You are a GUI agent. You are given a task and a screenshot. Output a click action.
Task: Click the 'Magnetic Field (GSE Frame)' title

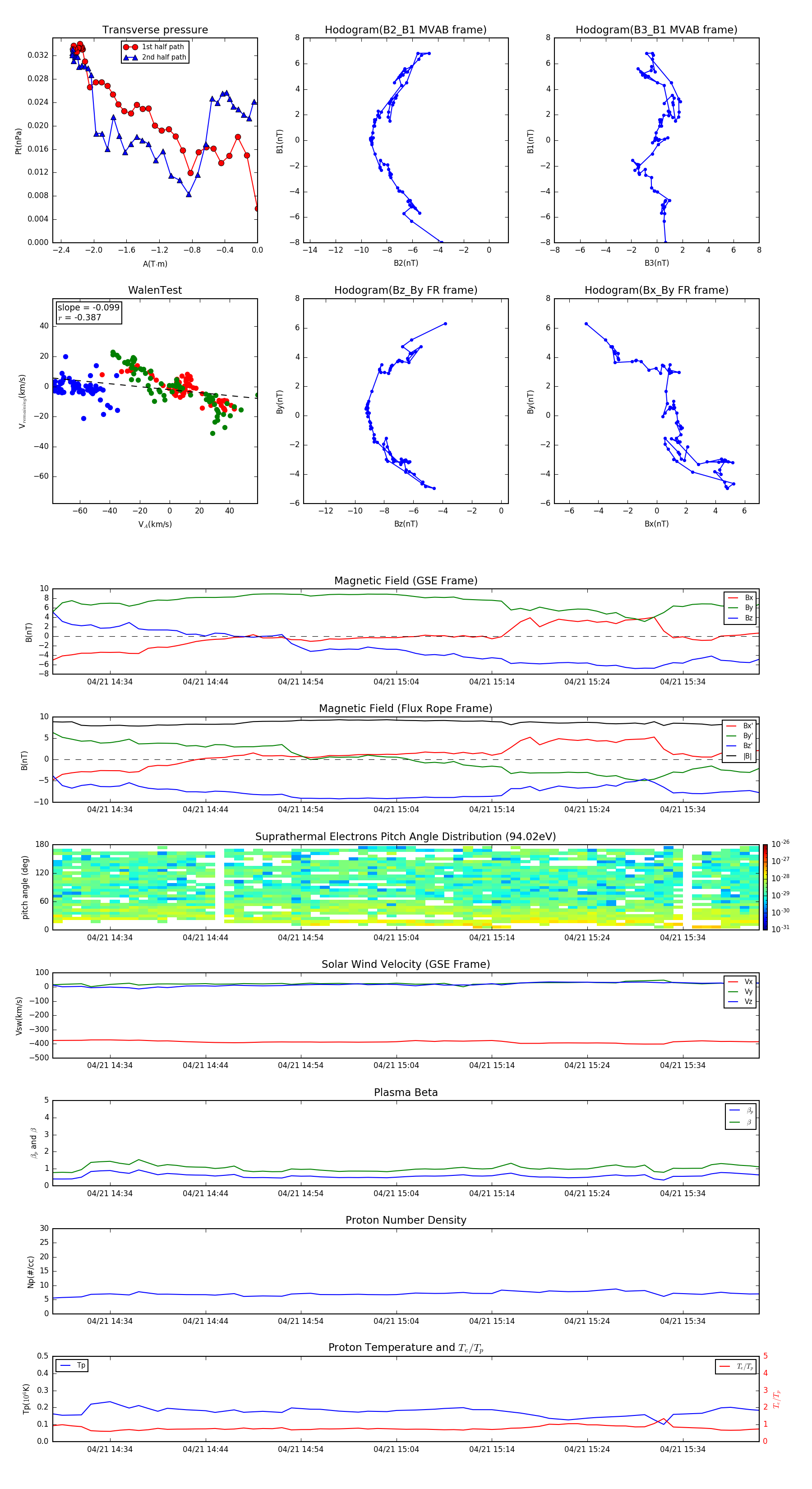(x=406, y=581)
